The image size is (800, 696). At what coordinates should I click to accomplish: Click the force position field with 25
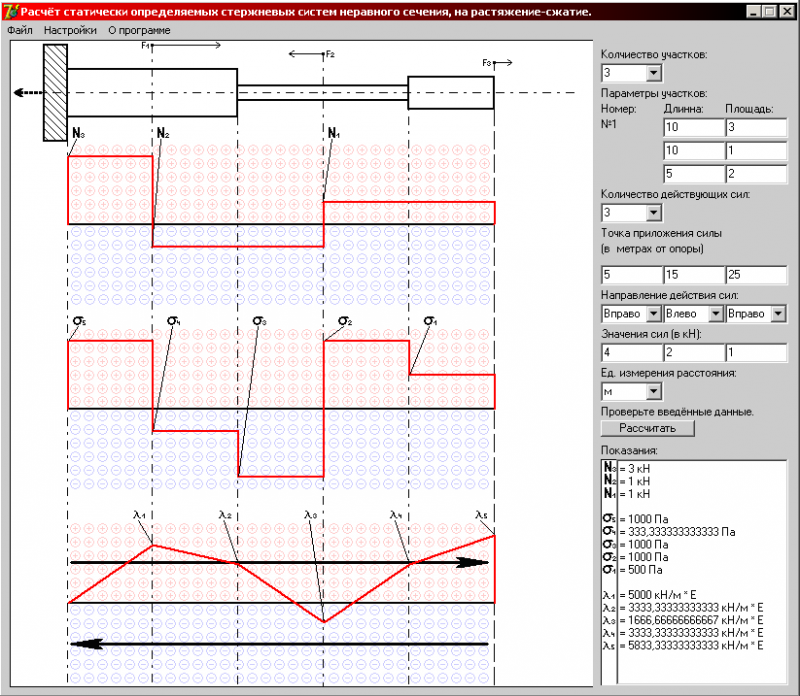tap(756, 275)
